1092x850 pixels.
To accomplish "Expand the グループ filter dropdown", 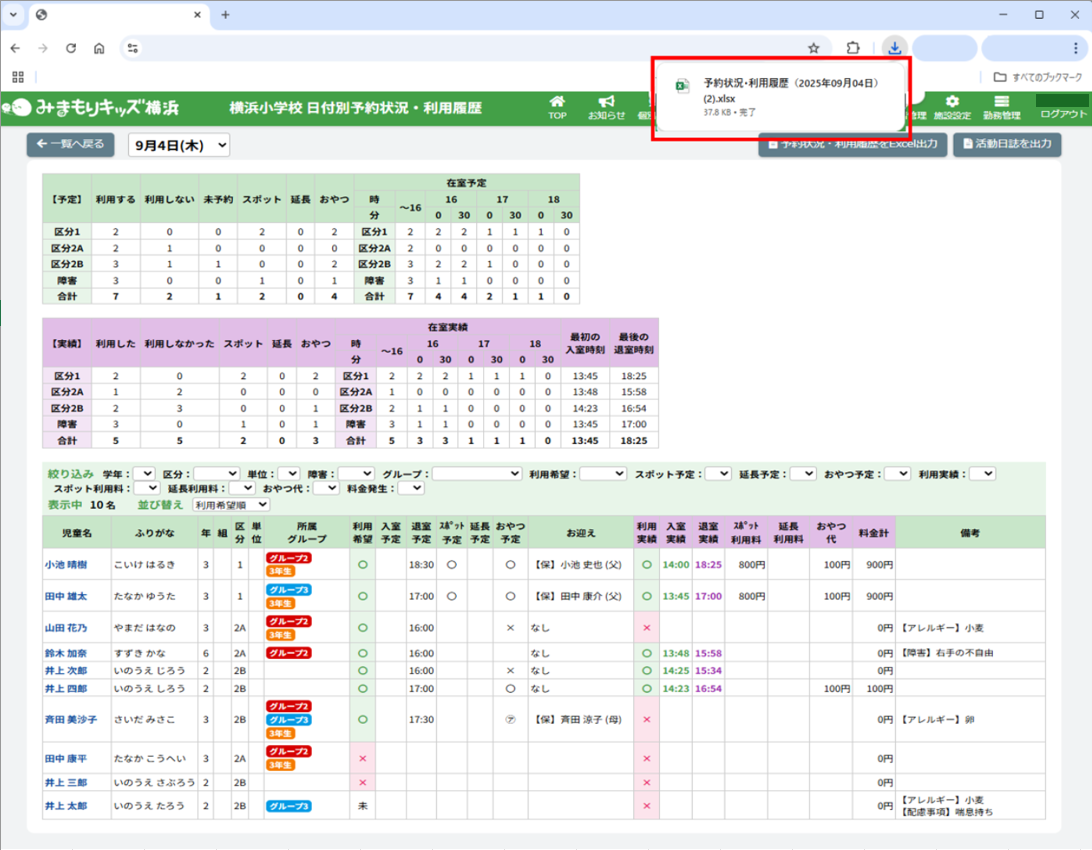I will (477, 473).
